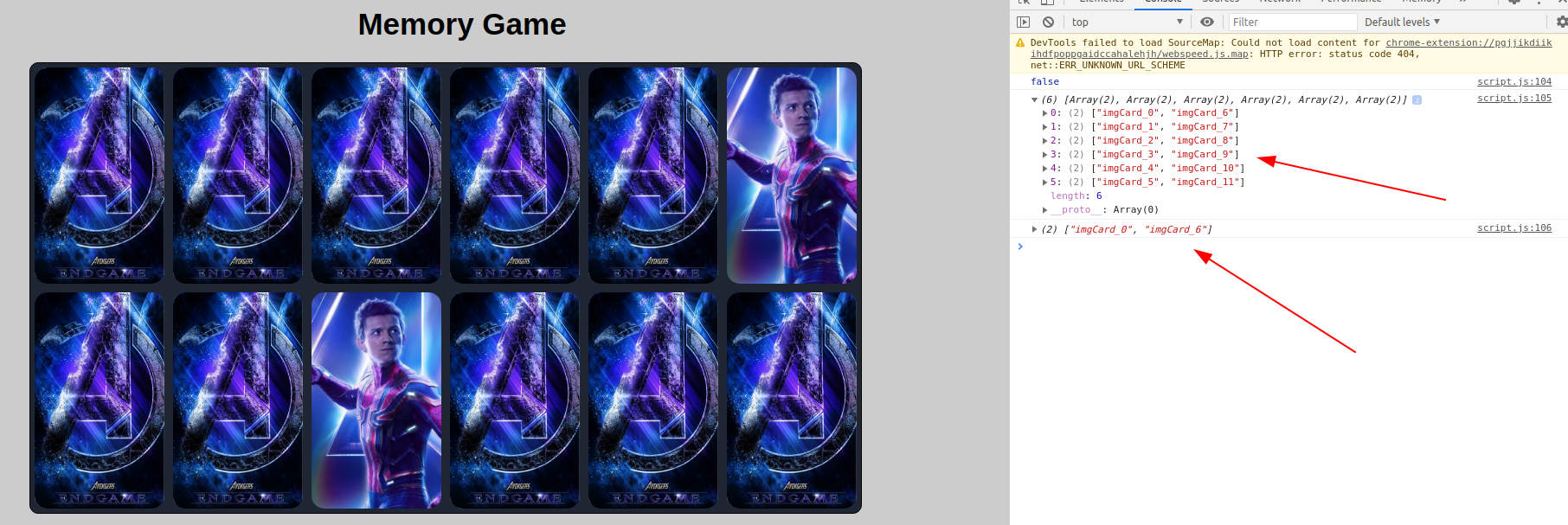The image size is (1568, 525).
Task: Click the Spider-Man card in the bottom row
Action: coord(376,400)
